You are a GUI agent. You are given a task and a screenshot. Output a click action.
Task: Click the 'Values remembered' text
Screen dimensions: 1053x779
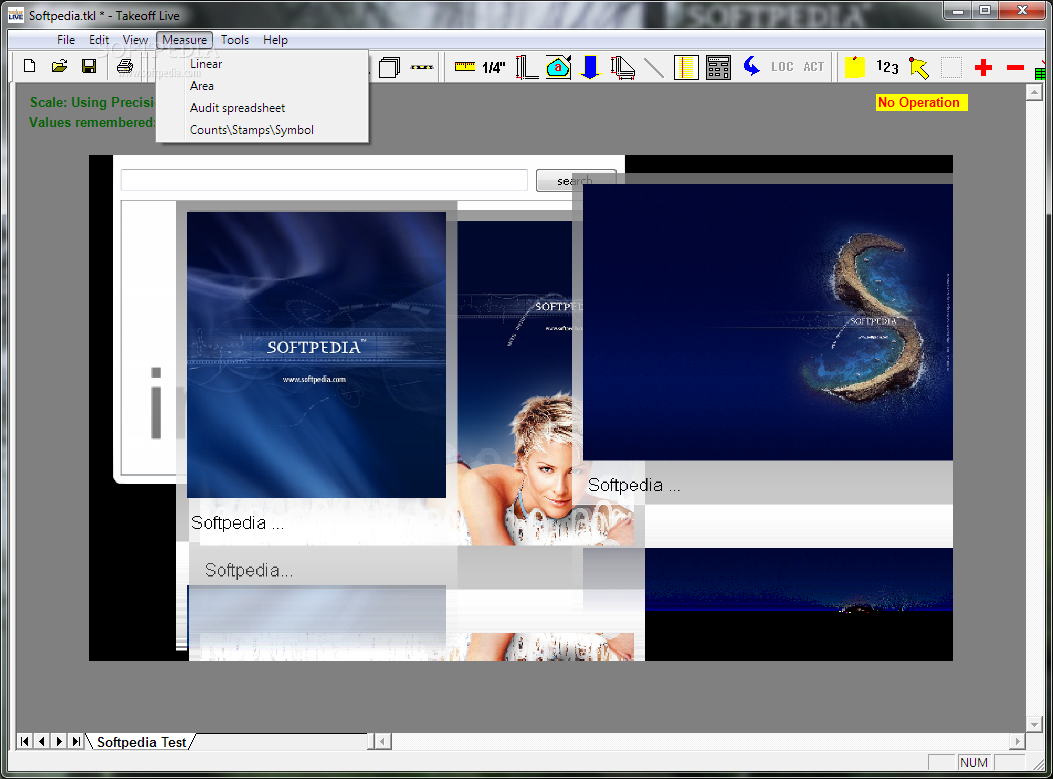point(92,122)
